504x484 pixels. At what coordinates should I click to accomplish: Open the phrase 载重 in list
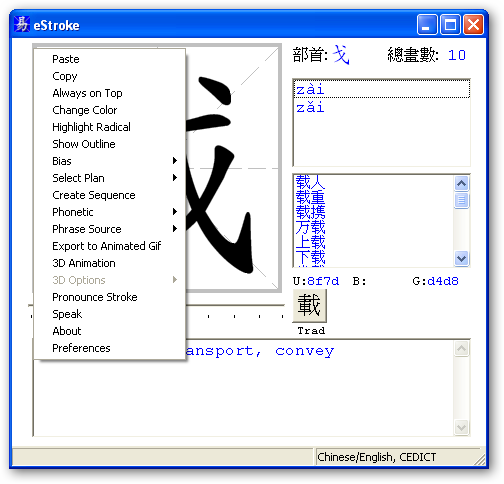coord(310,197)
